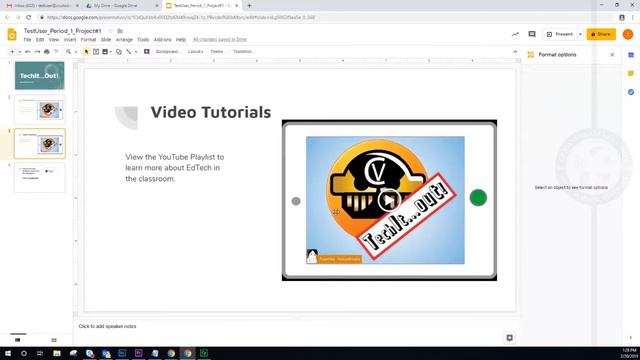Viewport: 640px width, 360px height.
Task: Expand Present options dropdown arrow
Action: coord(580,34)
